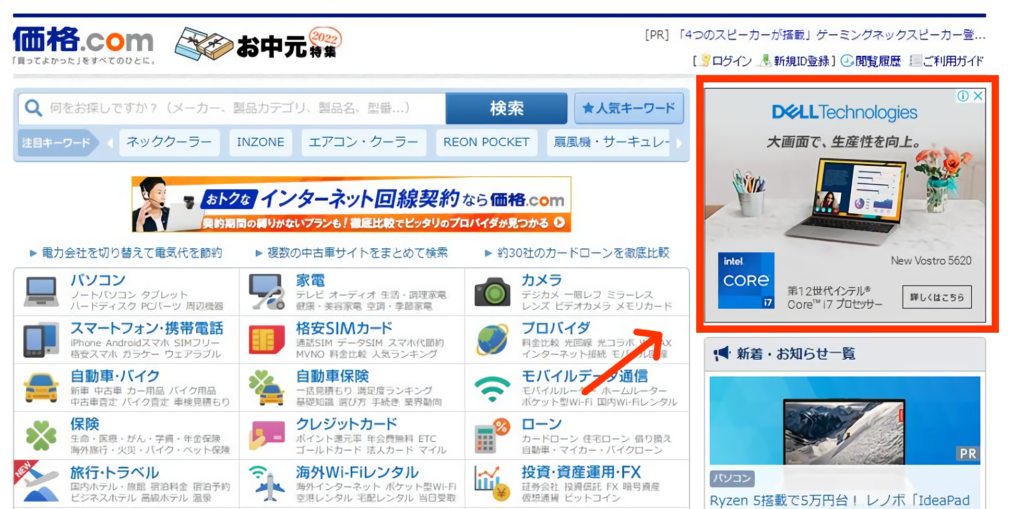
Task: Open 電力会社を切り替えて電気代を節約 link
Action: (x=131, y=252)
